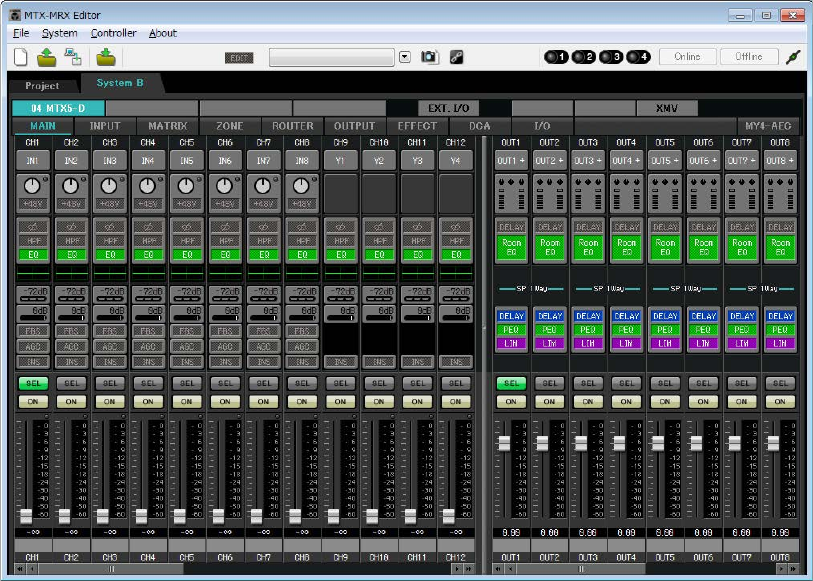Toggle the OUT1 ON button
Screen dimensions: 813x581
click(511, 401)
